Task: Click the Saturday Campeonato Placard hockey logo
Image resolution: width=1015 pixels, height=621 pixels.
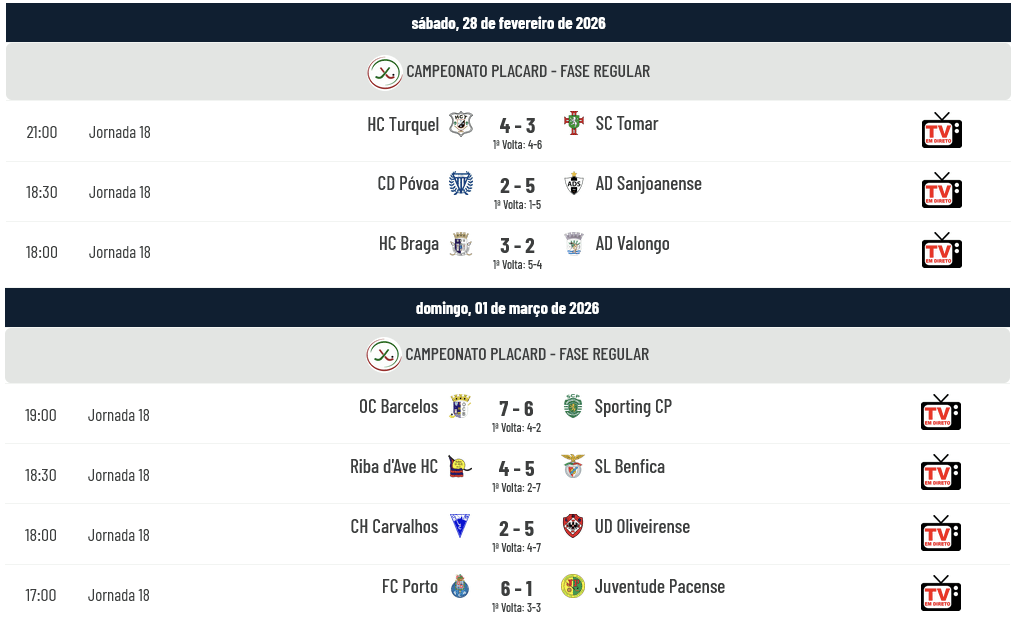Action: [384, 72]
